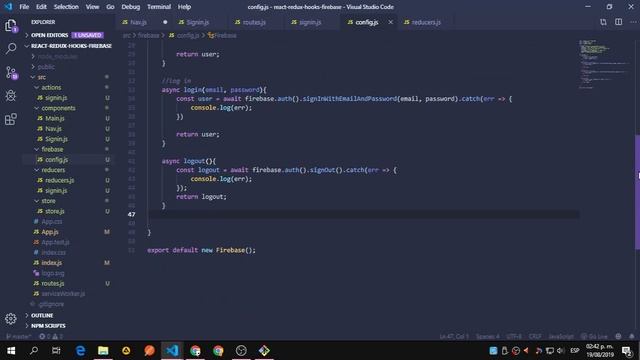Open the View menu
This screenshot has width=640, height=360.
pos(92,7)
